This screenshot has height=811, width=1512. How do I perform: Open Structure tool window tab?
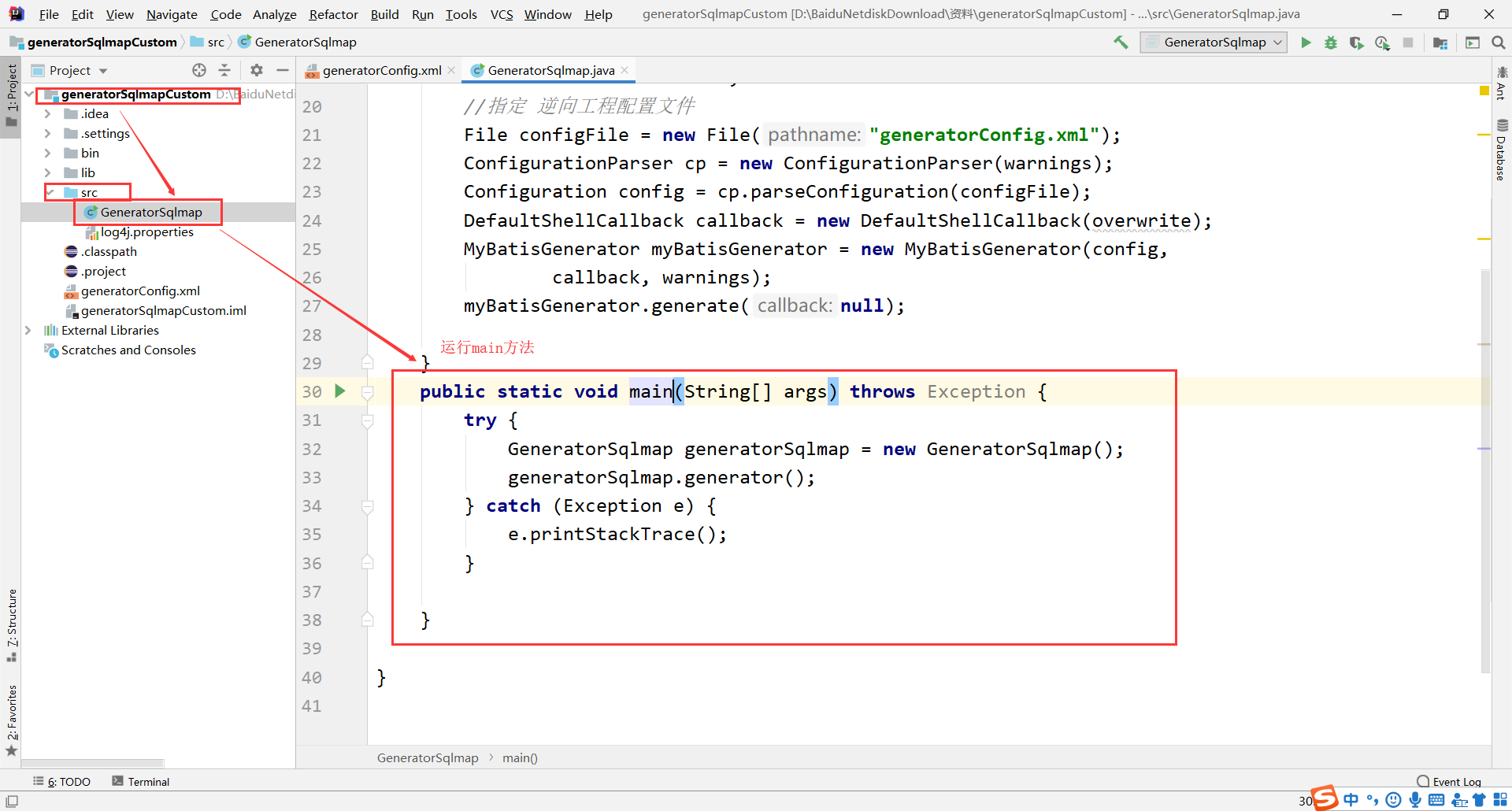[x=12, y=625]
